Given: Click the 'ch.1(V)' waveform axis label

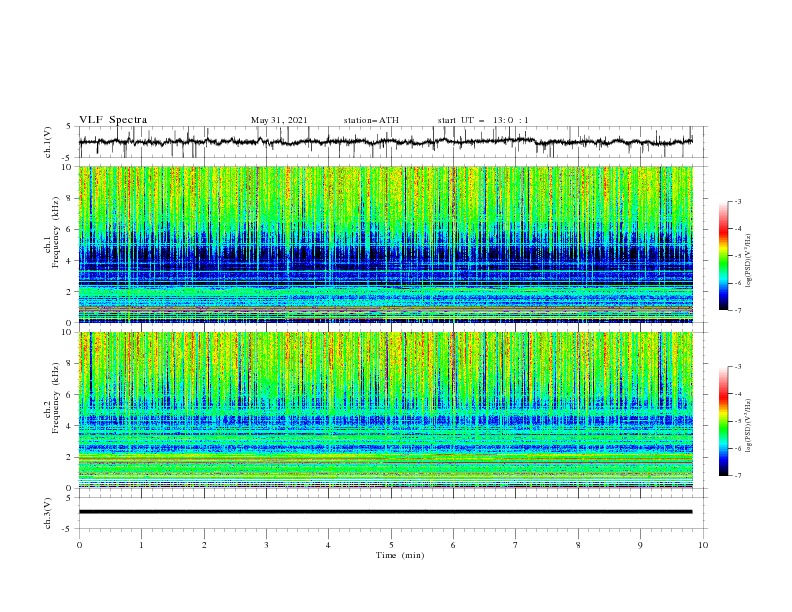Looking at the screenshot, I should (x=48, y=142).
